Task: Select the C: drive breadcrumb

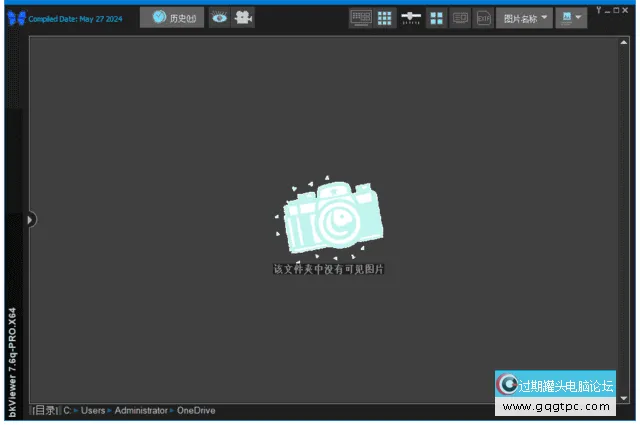Action: click(67, 411)
